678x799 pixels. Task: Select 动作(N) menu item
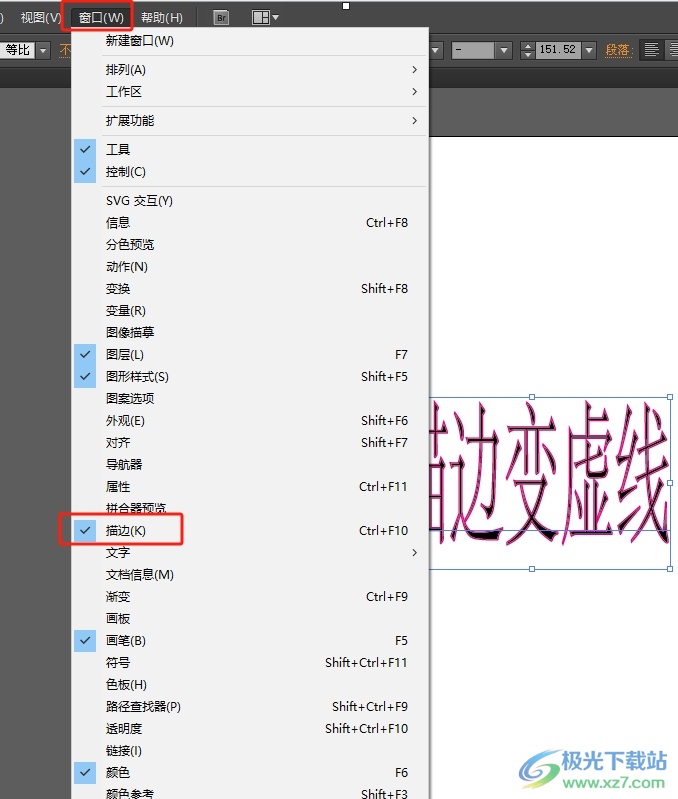(x=250, y=267)
